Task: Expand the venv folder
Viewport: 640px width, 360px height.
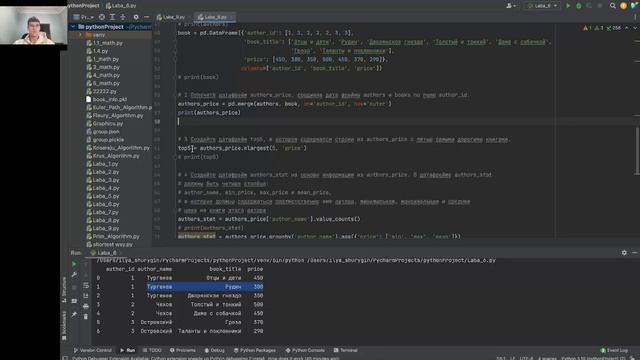Action: coord(80,35)
